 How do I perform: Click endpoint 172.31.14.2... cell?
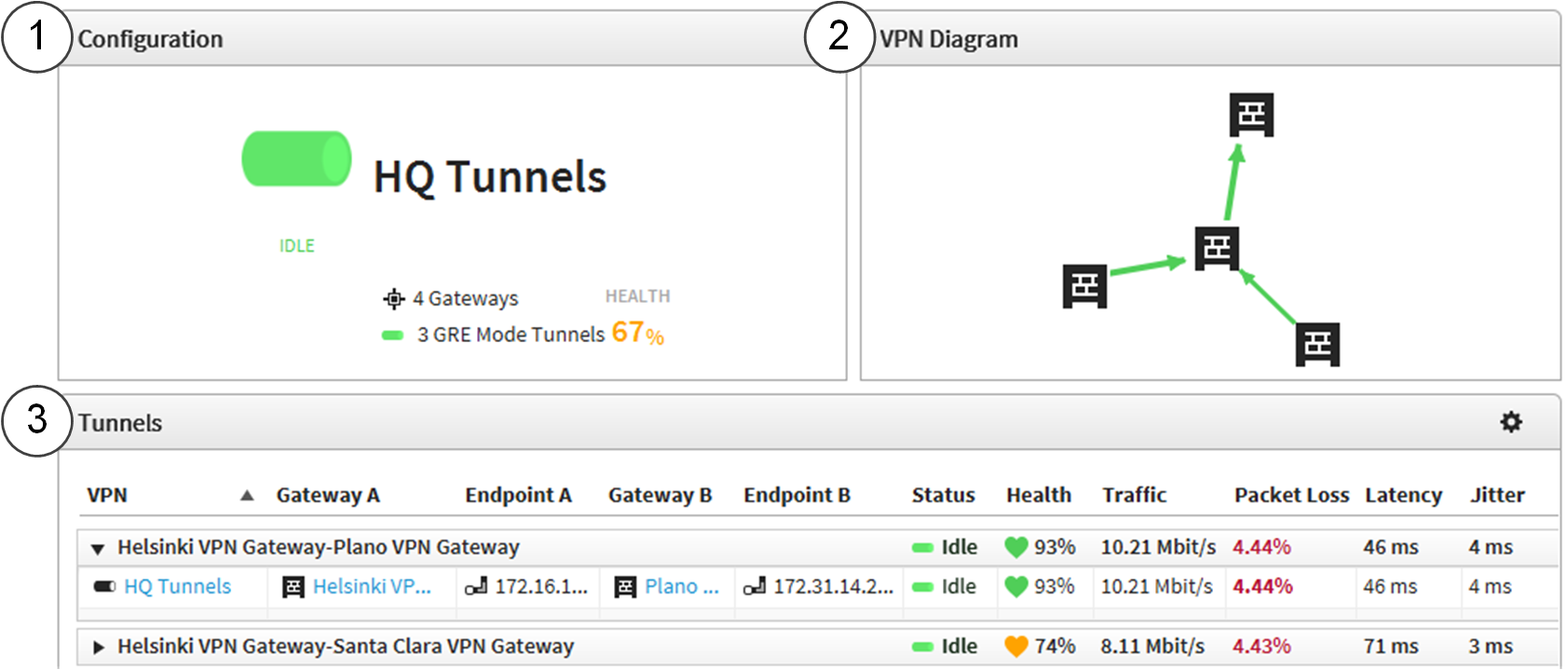(x=832, y=586)
